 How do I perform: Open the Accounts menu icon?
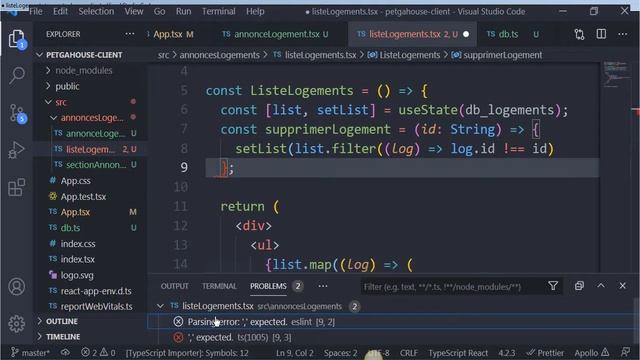[17, 287]
